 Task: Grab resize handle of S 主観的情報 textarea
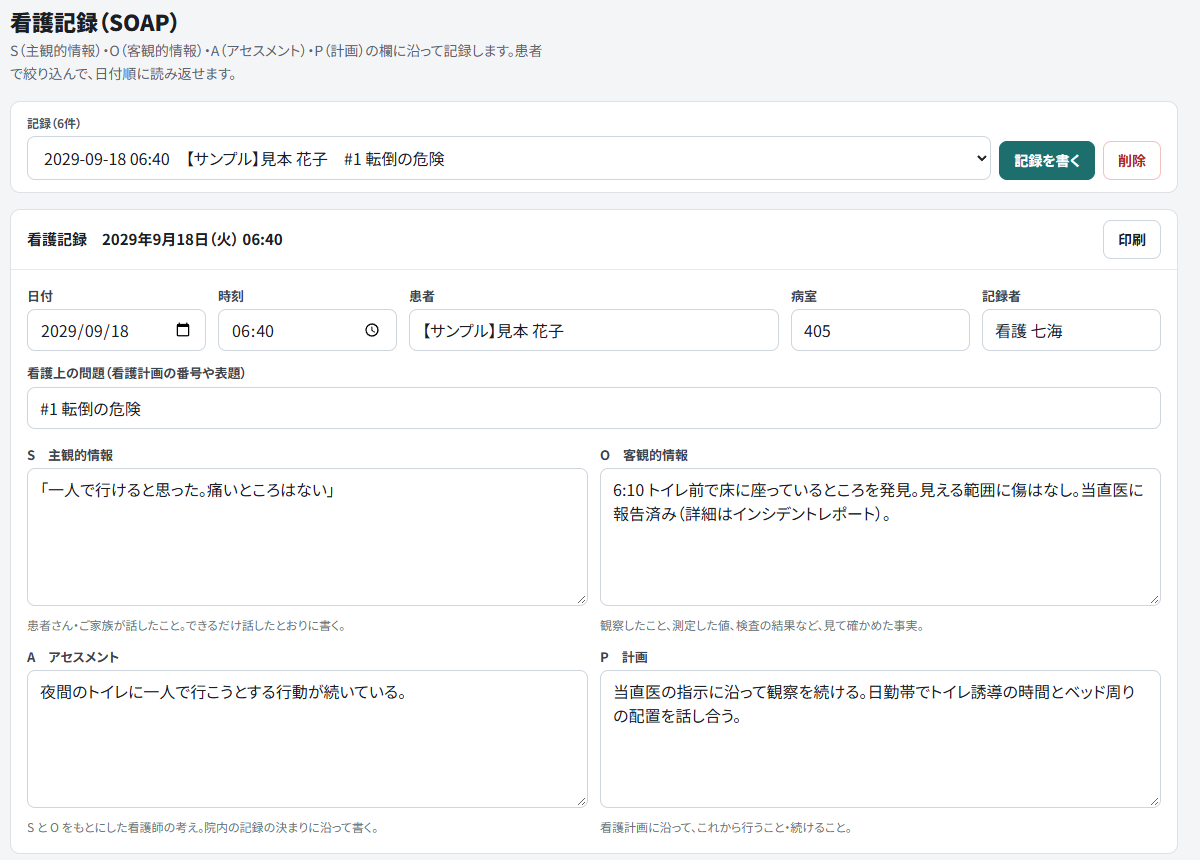[x=581, y=599]
